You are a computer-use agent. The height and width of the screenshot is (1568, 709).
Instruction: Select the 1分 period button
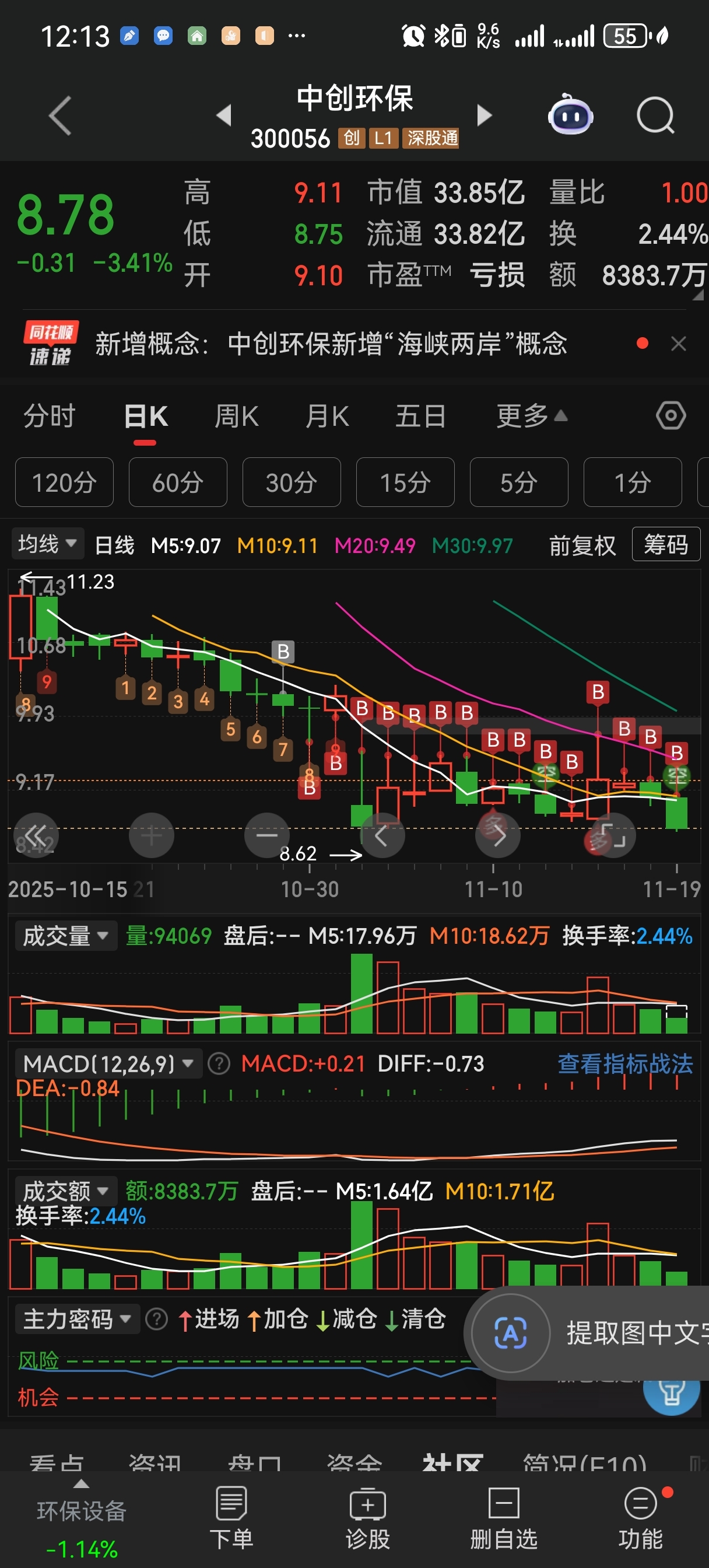click(633, 482)
